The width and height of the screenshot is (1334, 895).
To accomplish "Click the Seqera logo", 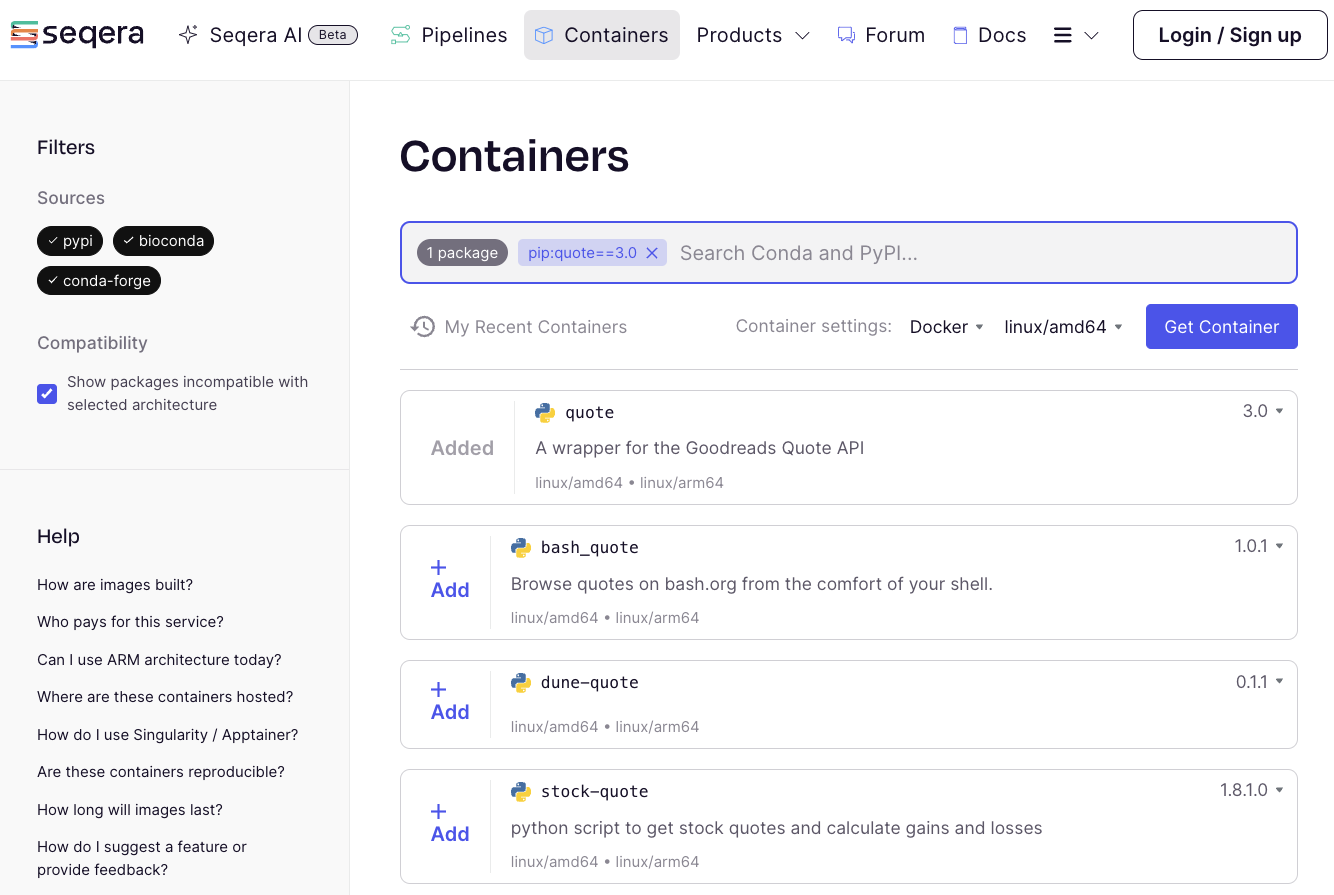I will 77,34.
